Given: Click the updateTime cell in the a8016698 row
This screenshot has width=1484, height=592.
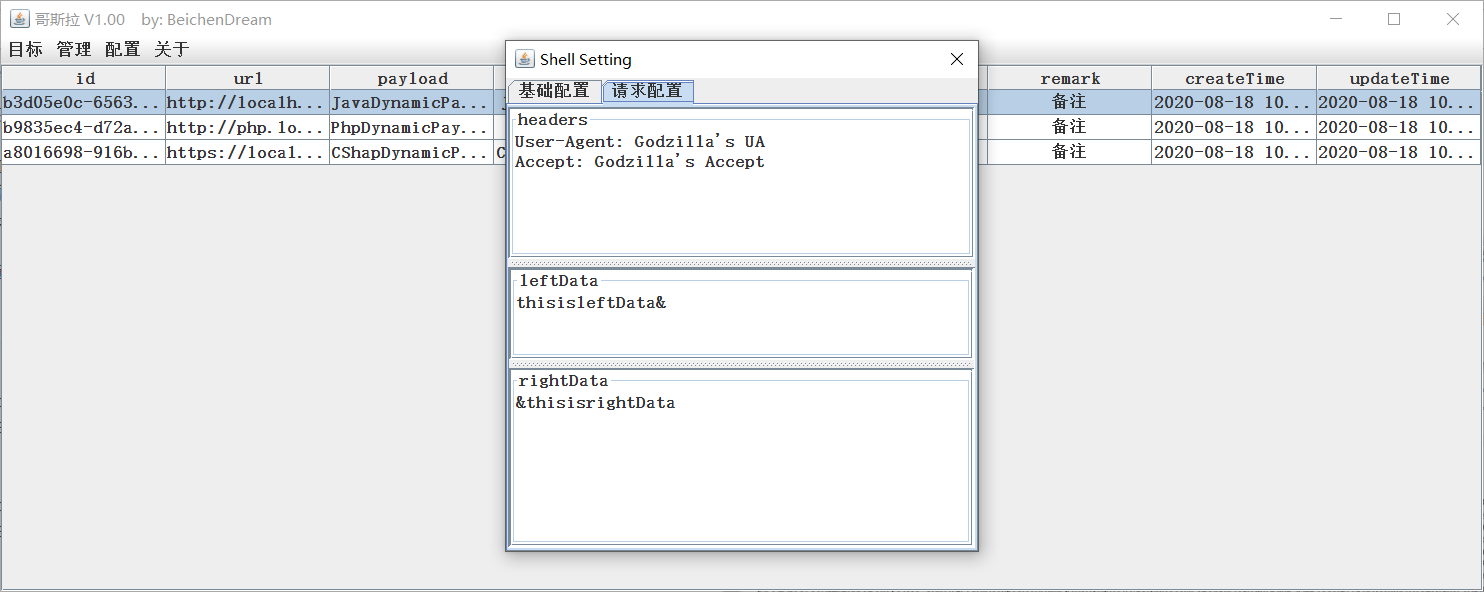Looking at the screenshot, I should coord(1398,152).
